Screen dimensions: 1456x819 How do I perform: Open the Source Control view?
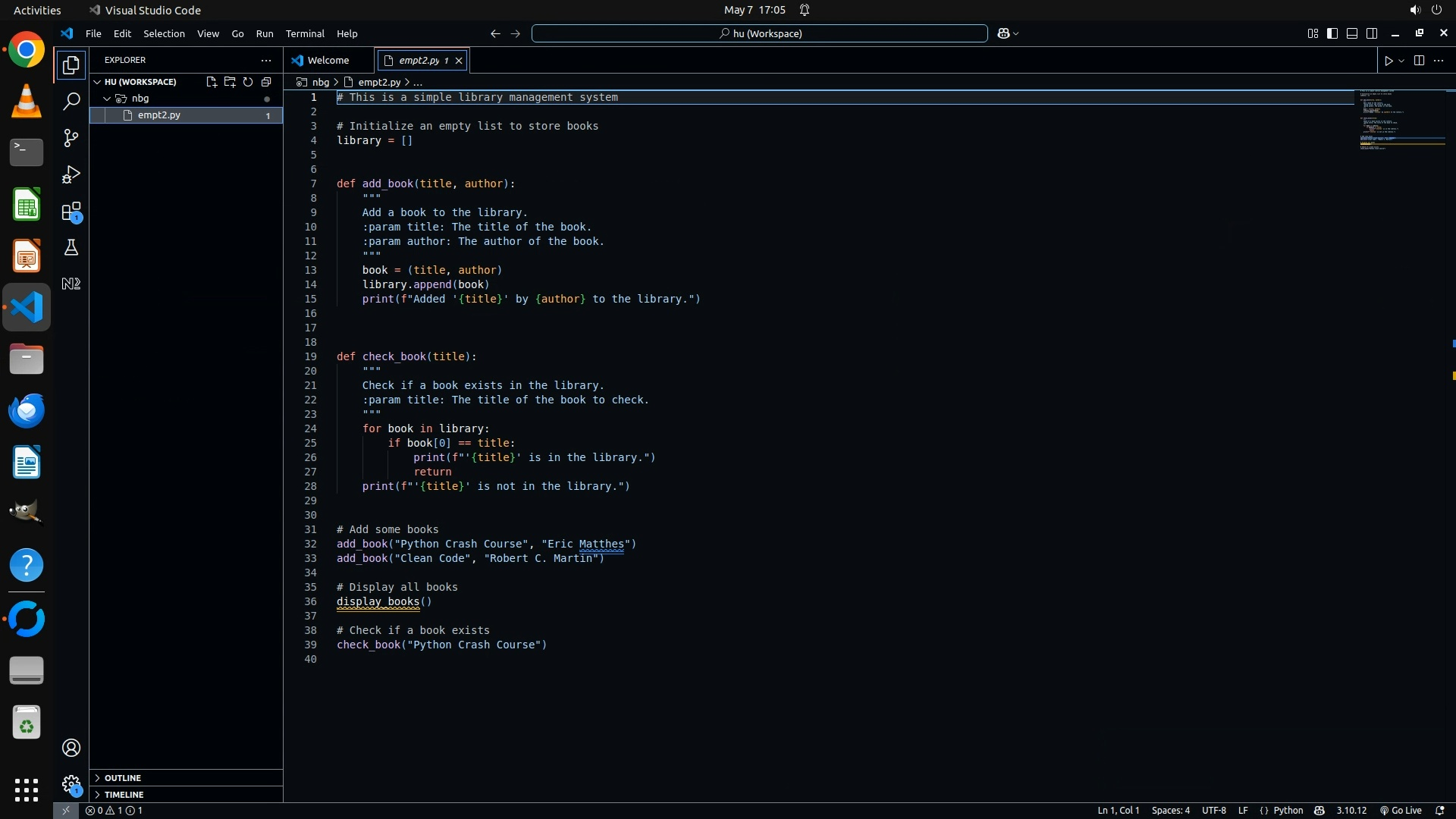(x=71, y=138)
